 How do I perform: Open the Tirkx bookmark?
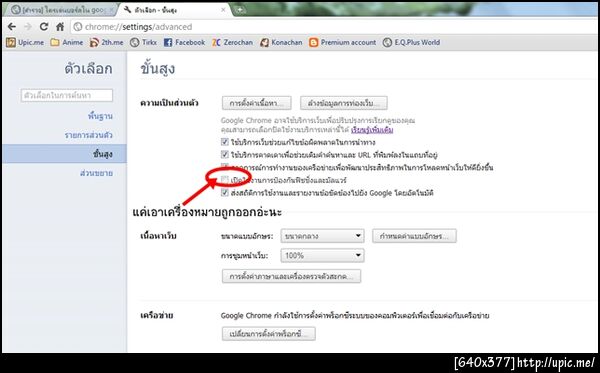[143, 42]
